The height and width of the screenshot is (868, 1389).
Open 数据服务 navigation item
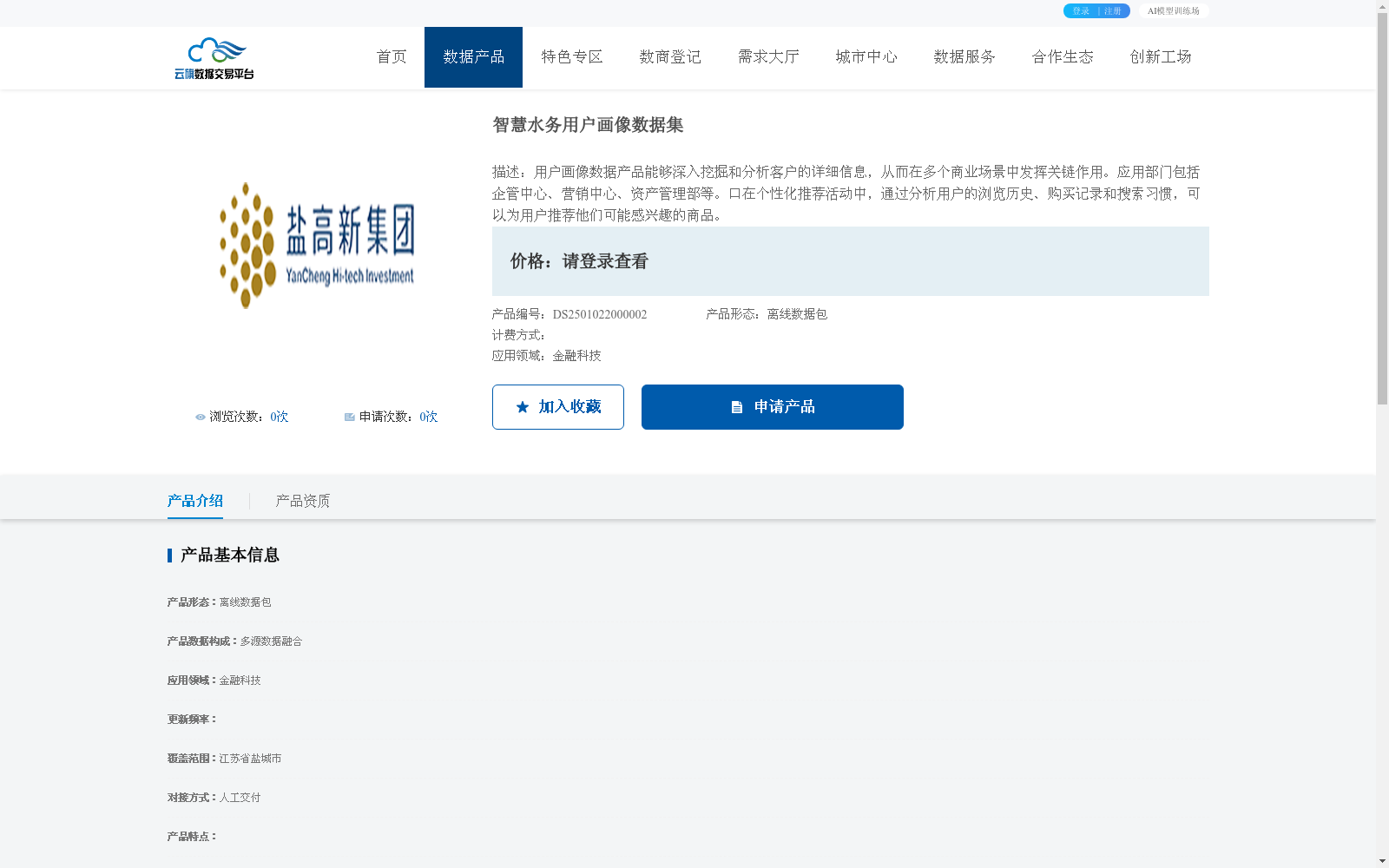964,57
